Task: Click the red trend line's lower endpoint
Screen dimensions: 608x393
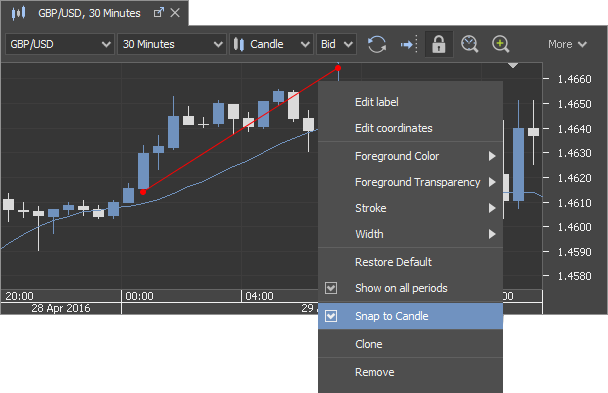Action: (x=143, y=192)
